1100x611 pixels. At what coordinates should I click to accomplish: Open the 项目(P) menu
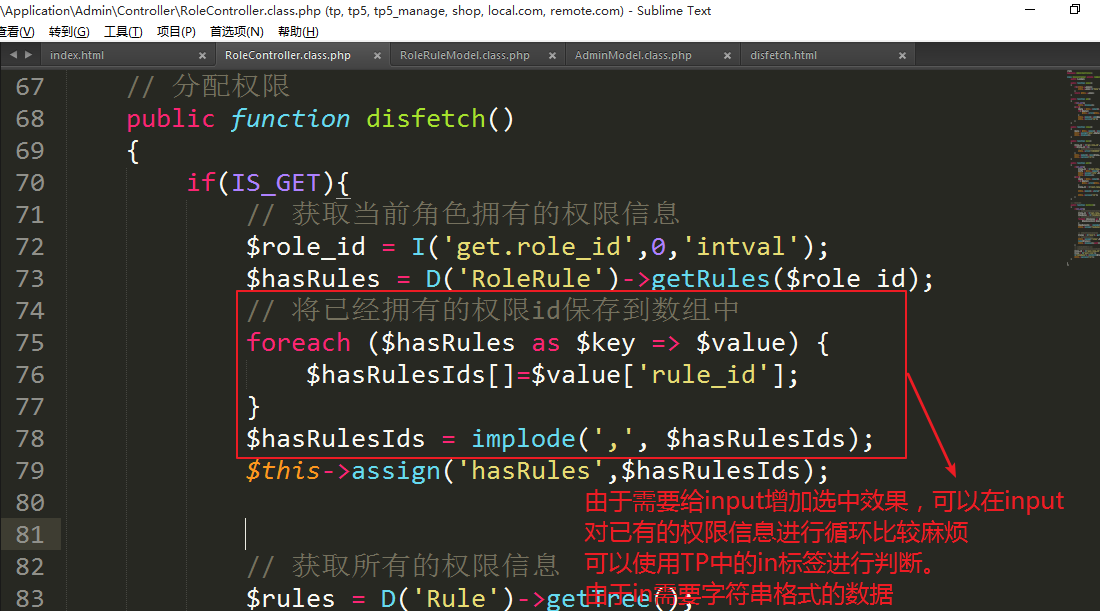click(176, 32)
